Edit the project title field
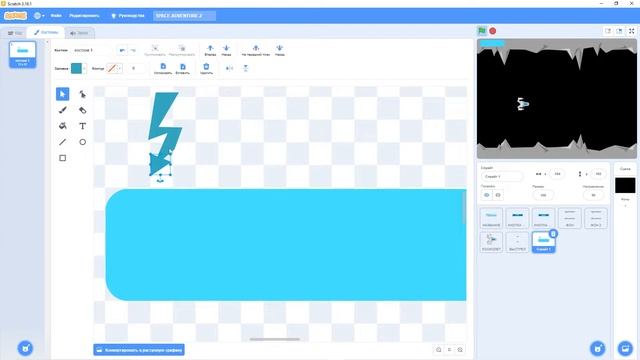Viewport: 640px width, 360px height. coord(184,16)
